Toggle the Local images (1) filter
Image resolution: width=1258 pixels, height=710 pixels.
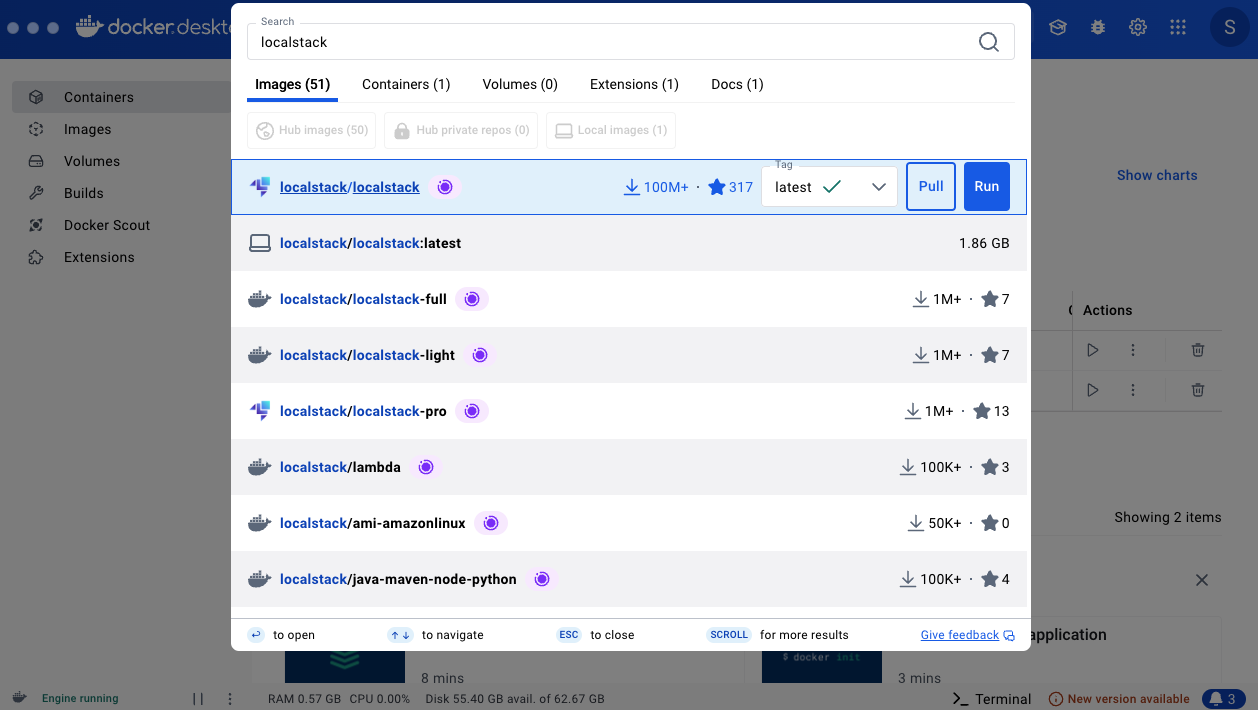(x=611, y=130)
